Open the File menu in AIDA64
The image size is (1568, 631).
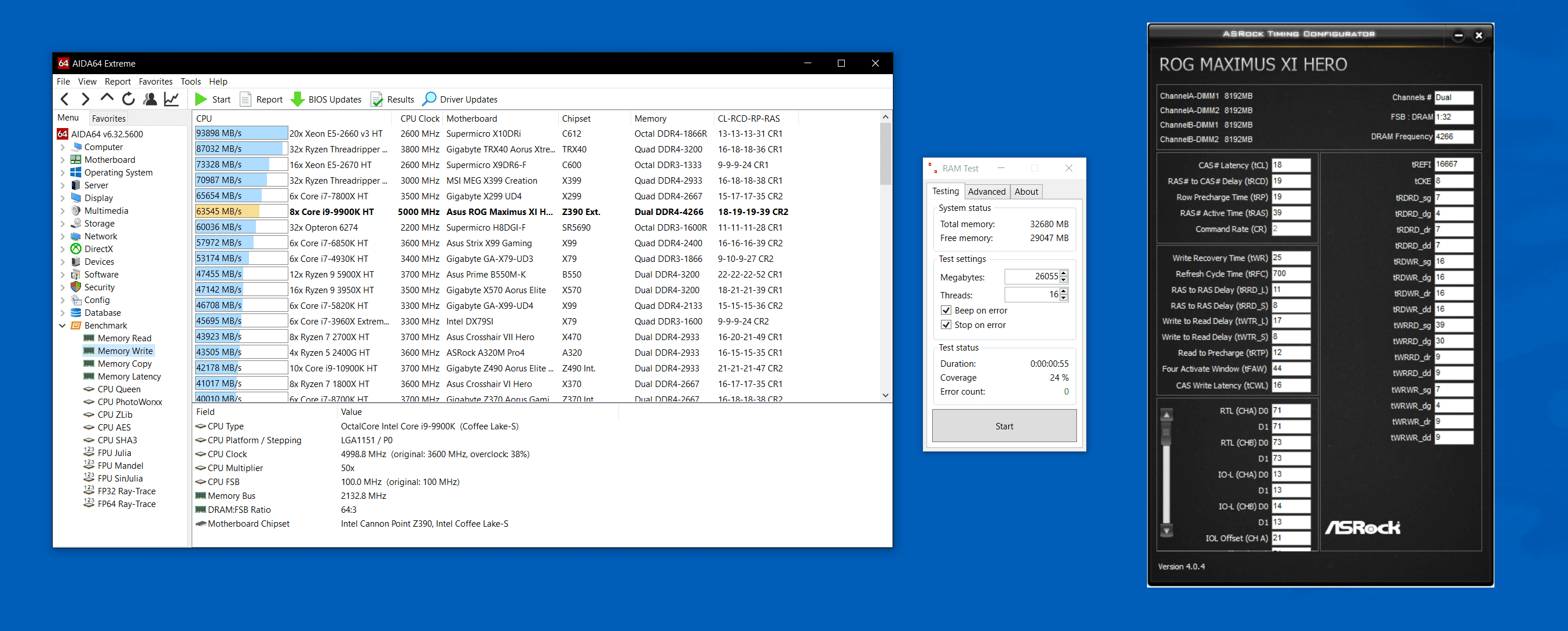click(x=63, y=82)
